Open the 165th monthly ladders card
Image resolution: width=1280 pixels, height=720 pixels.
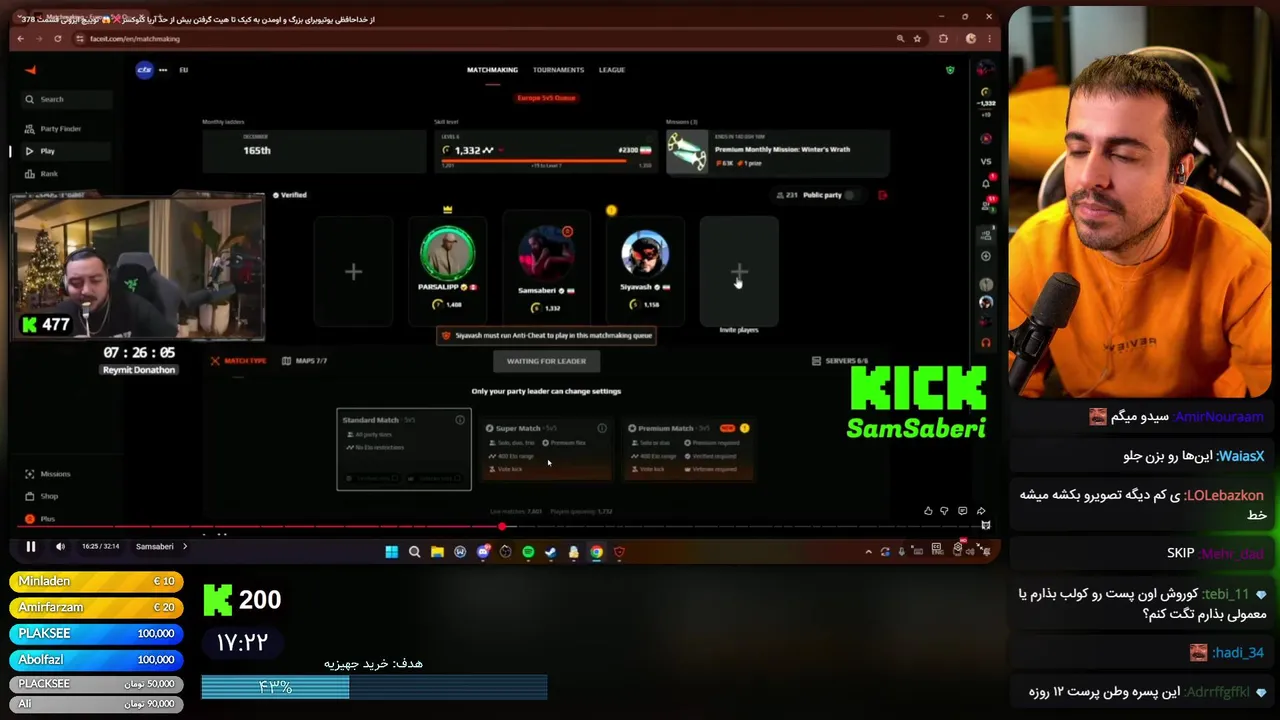click(313, 150)
